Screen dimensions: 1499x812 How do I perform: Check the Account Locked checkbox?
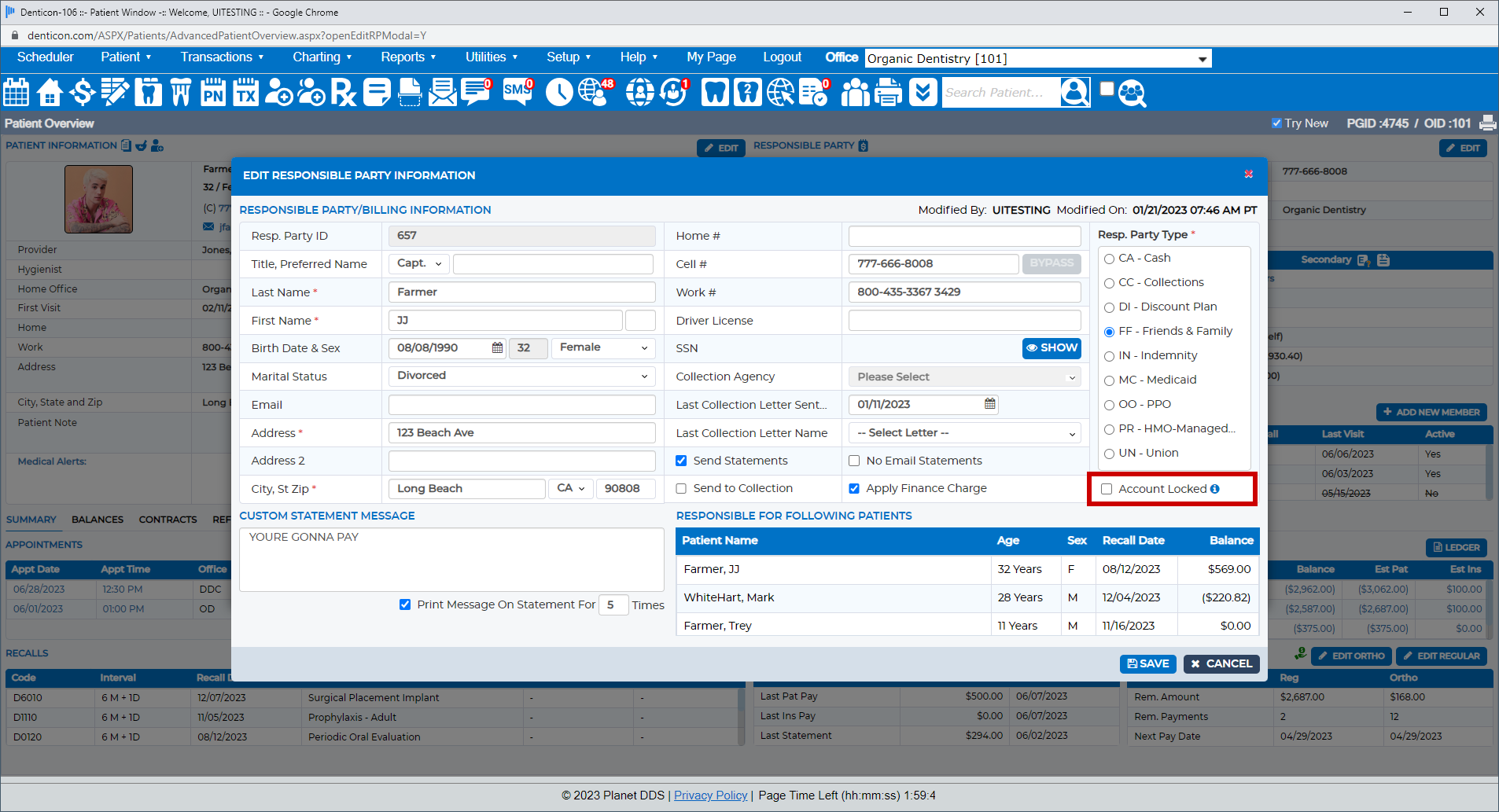coord(1107,488)
